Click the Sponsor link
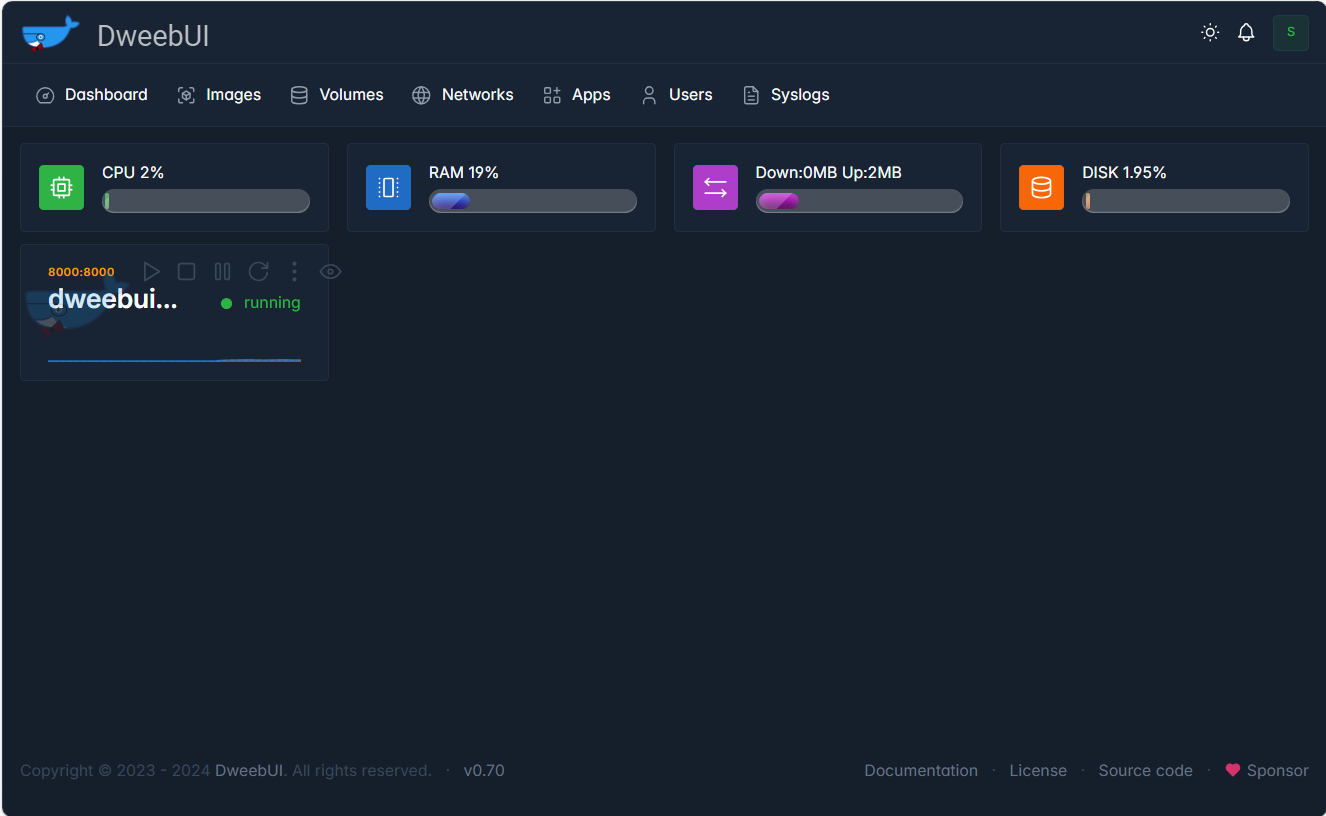 [1267, 770]
